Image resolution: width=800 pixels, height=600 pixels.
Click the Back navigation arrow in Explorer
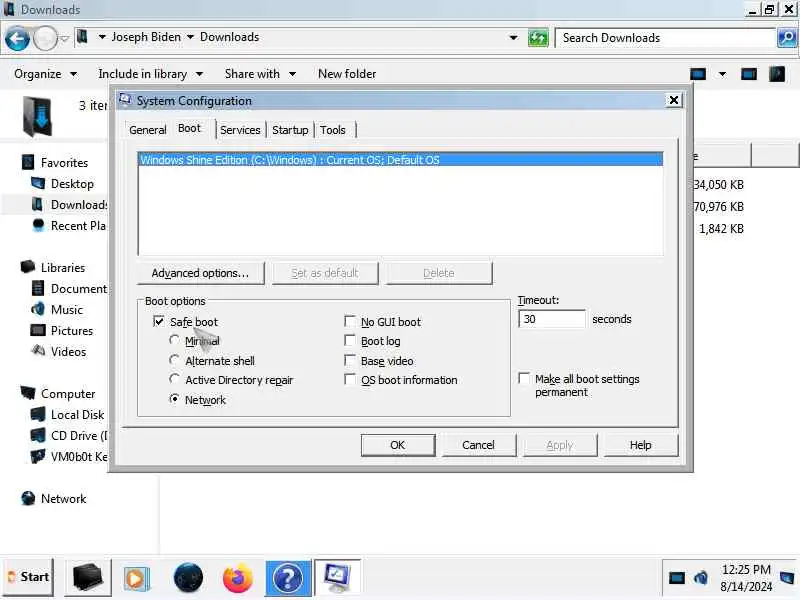click(17, 38)
